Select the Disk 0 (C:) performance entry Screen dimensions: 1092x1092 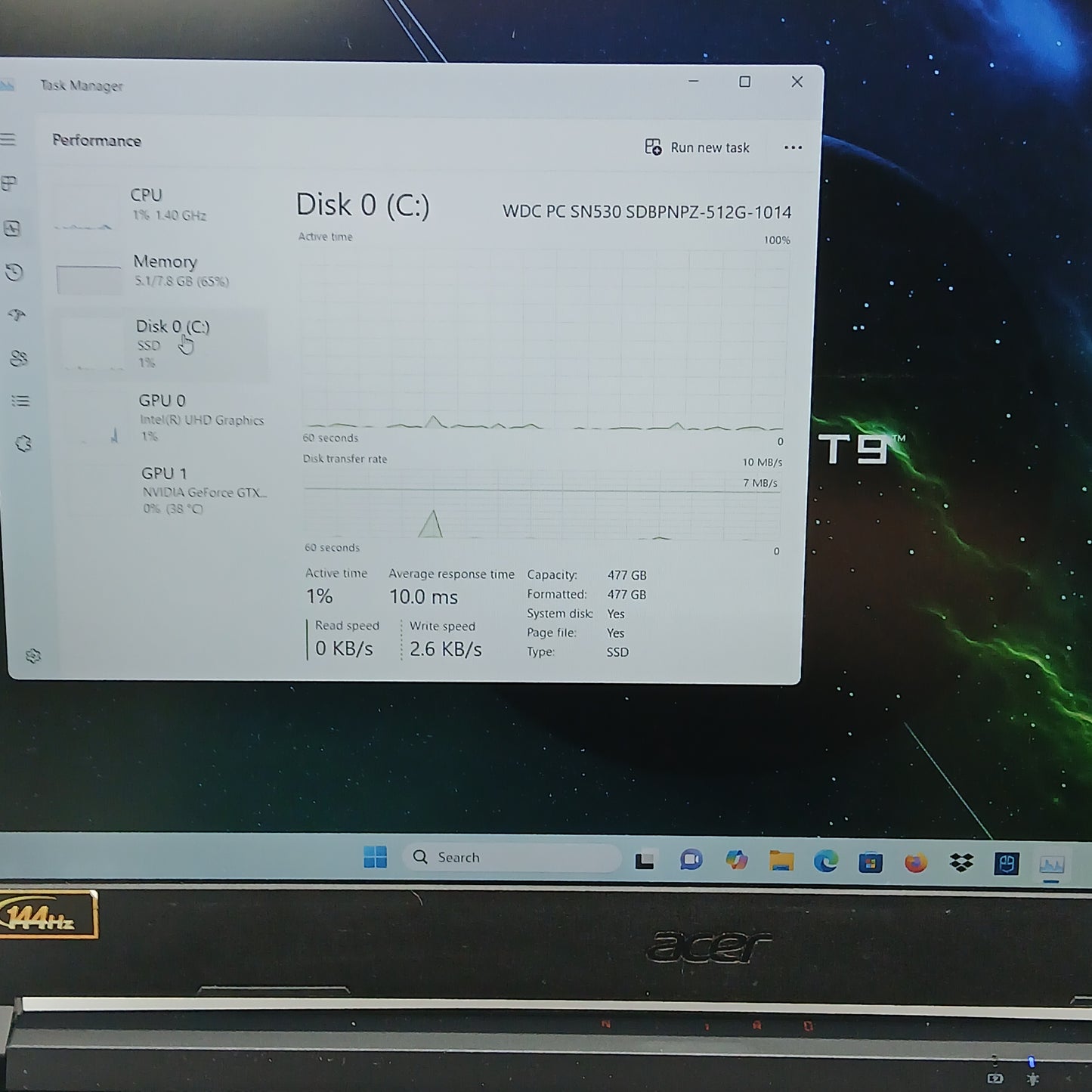pyautogui.click(x=162, y=344)
